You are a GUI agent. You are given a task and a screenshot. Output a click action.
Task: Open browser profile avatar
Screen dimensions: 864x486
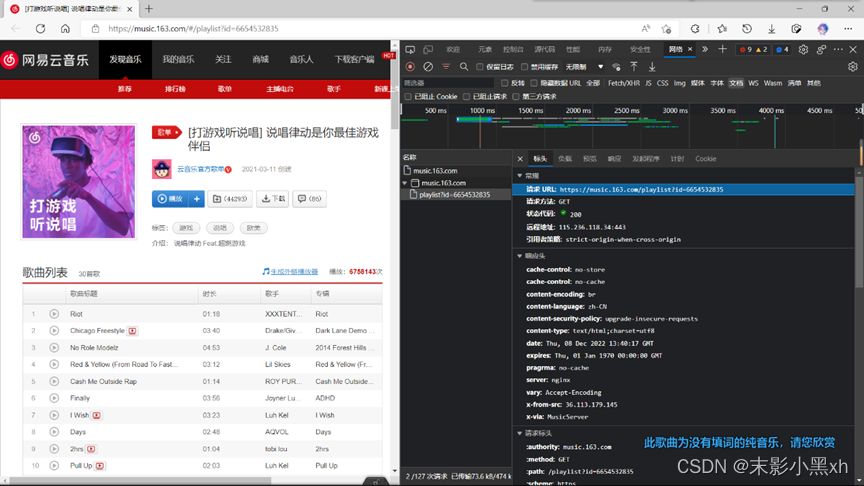pos(823,29)
